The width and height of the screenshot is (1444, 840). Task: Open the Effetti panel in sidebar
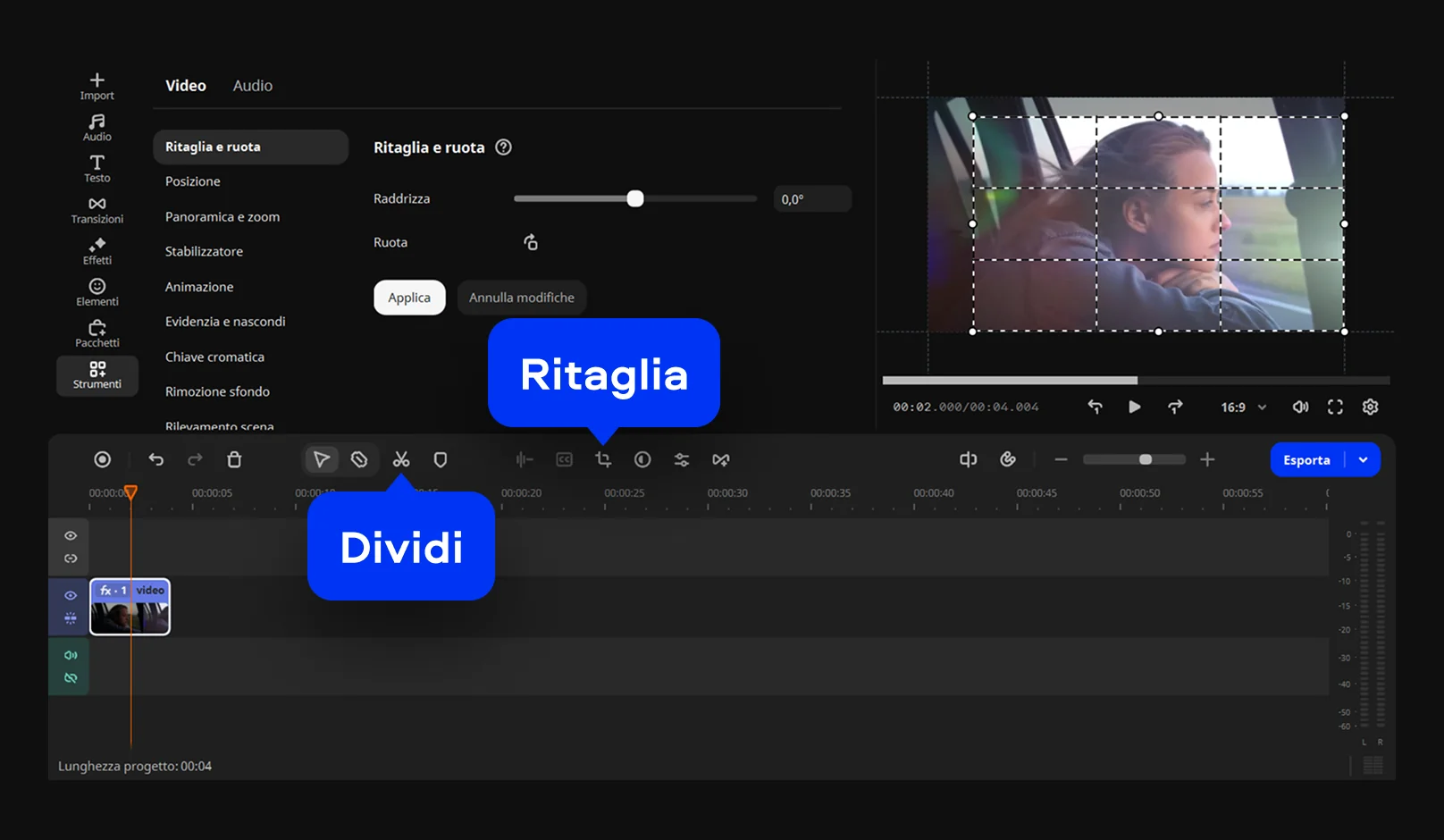point(97,251)
